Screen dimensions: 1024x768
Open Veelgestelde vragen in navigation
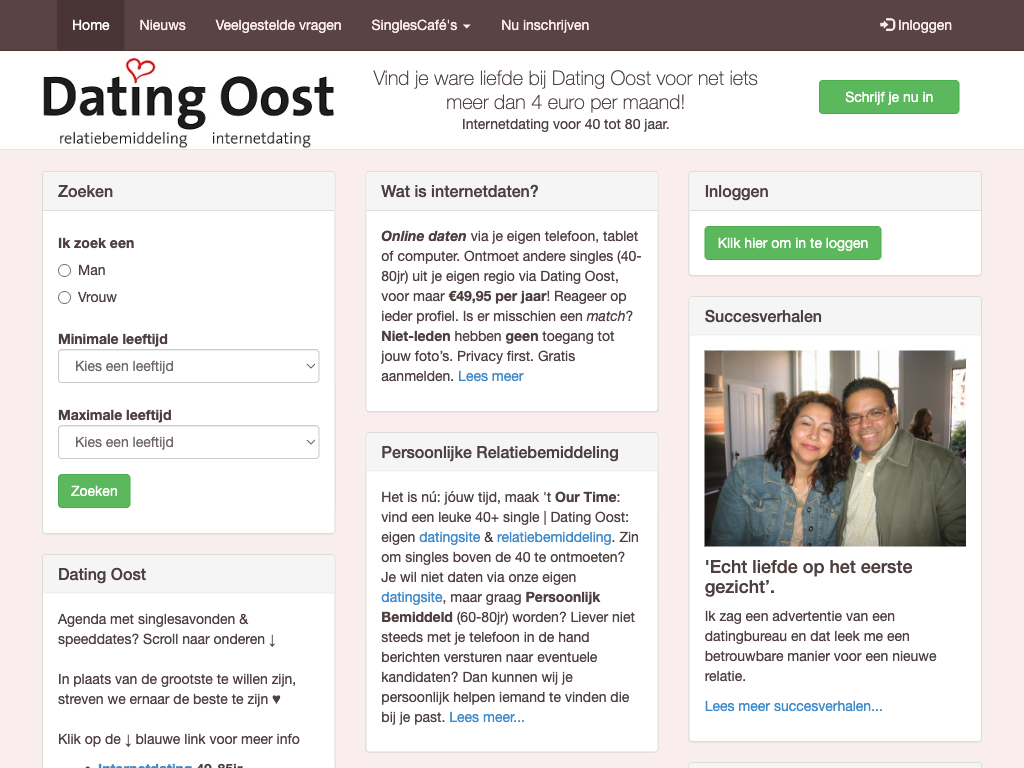pos(278,25)
